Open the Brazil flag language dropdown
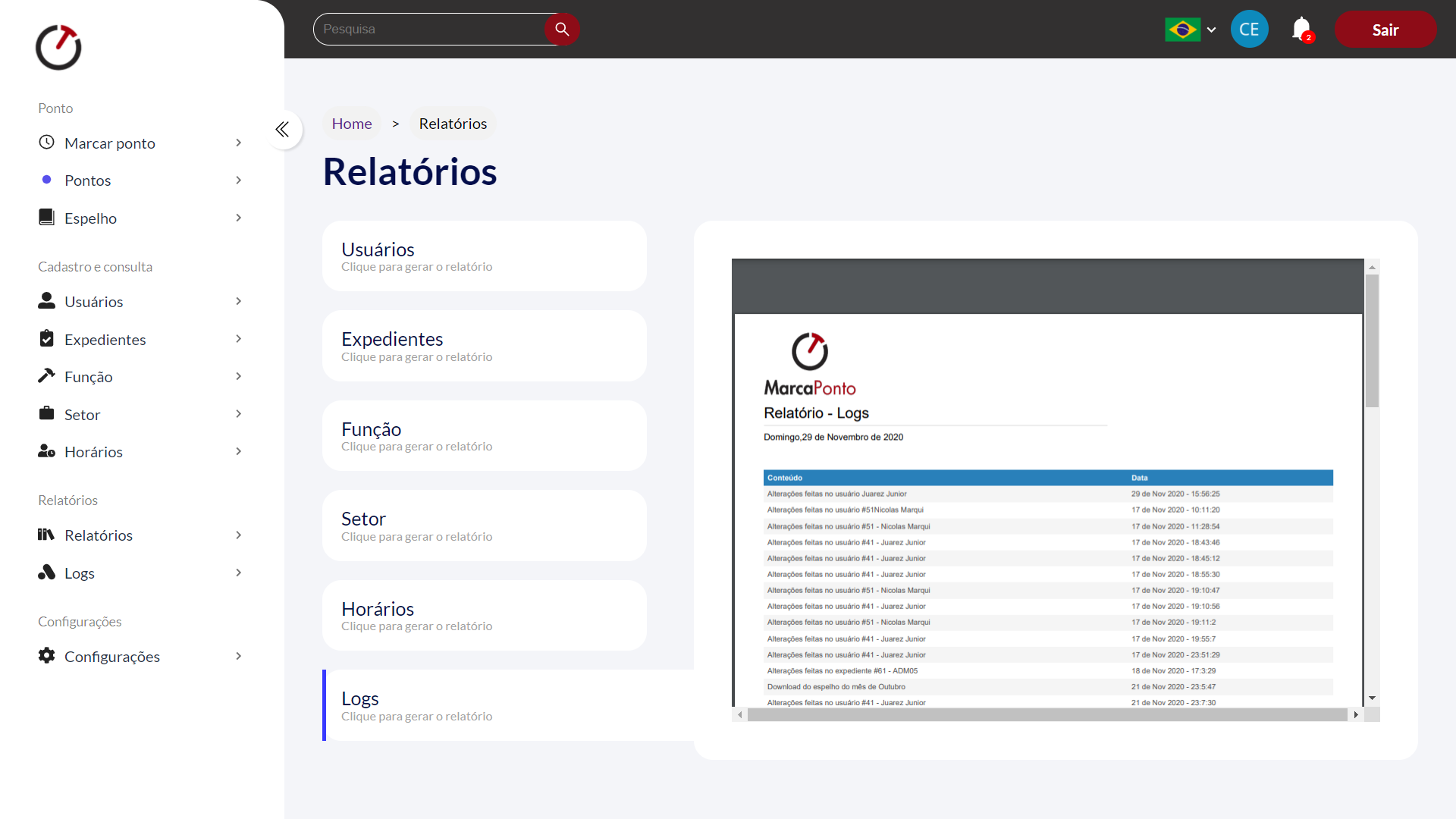Image resolution: width=1456 pixels, height=819 pixels. (1191, 30)
